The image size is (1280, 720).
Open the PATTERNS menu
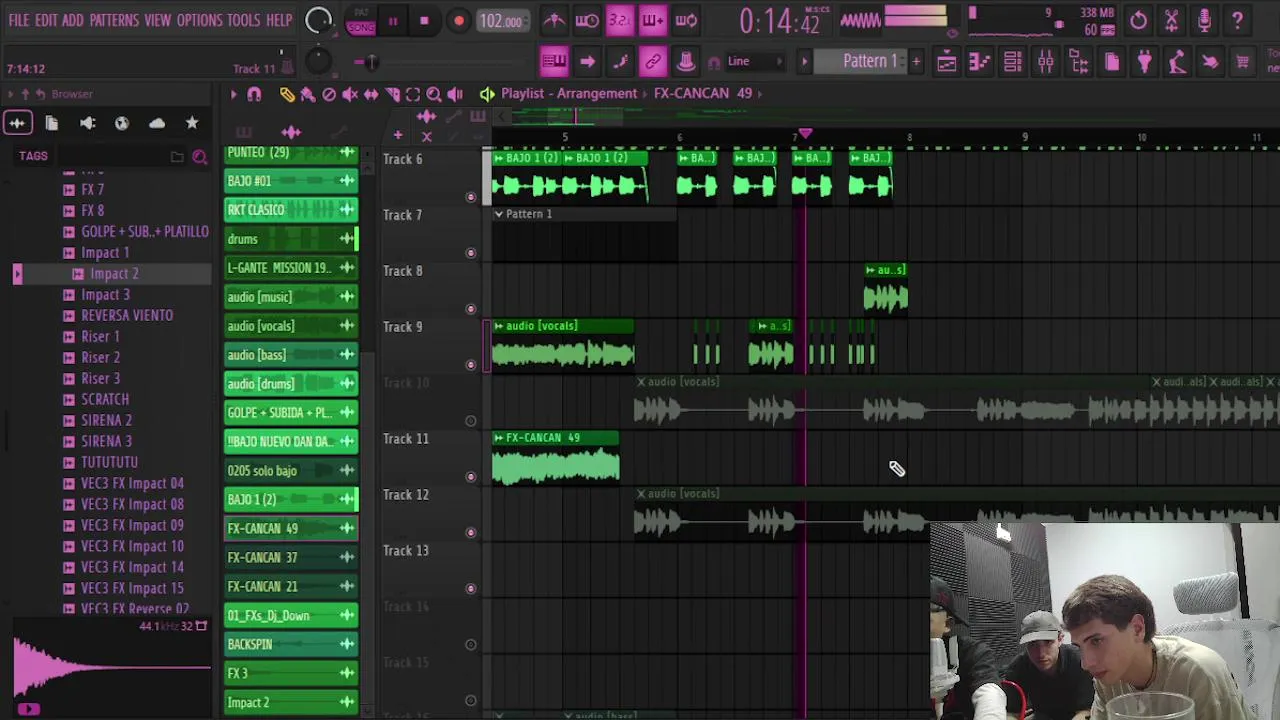[x=114, y=20]
